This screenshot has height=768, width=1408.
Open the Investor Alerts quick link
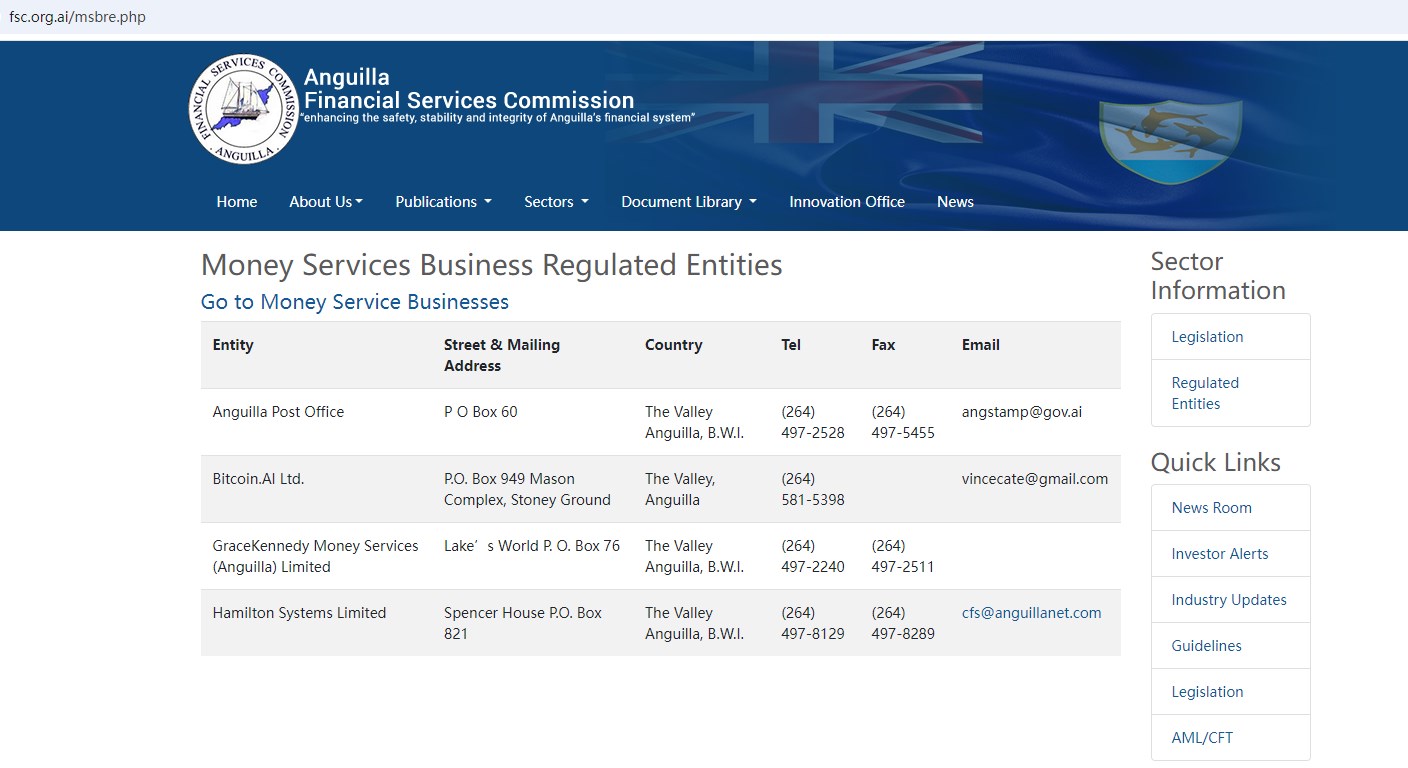click(1219, 554)
